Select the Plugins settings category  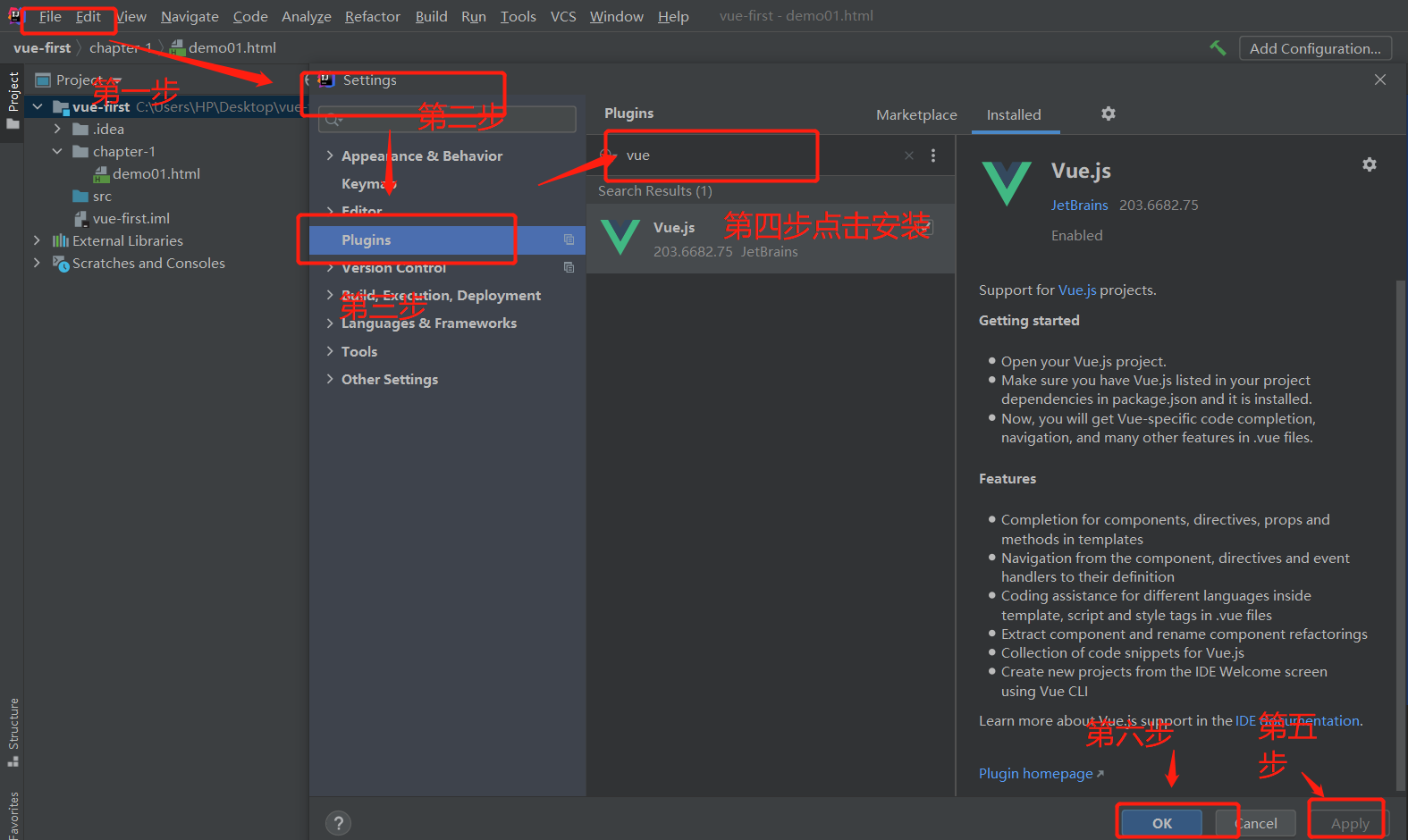(x=447, y=239)
